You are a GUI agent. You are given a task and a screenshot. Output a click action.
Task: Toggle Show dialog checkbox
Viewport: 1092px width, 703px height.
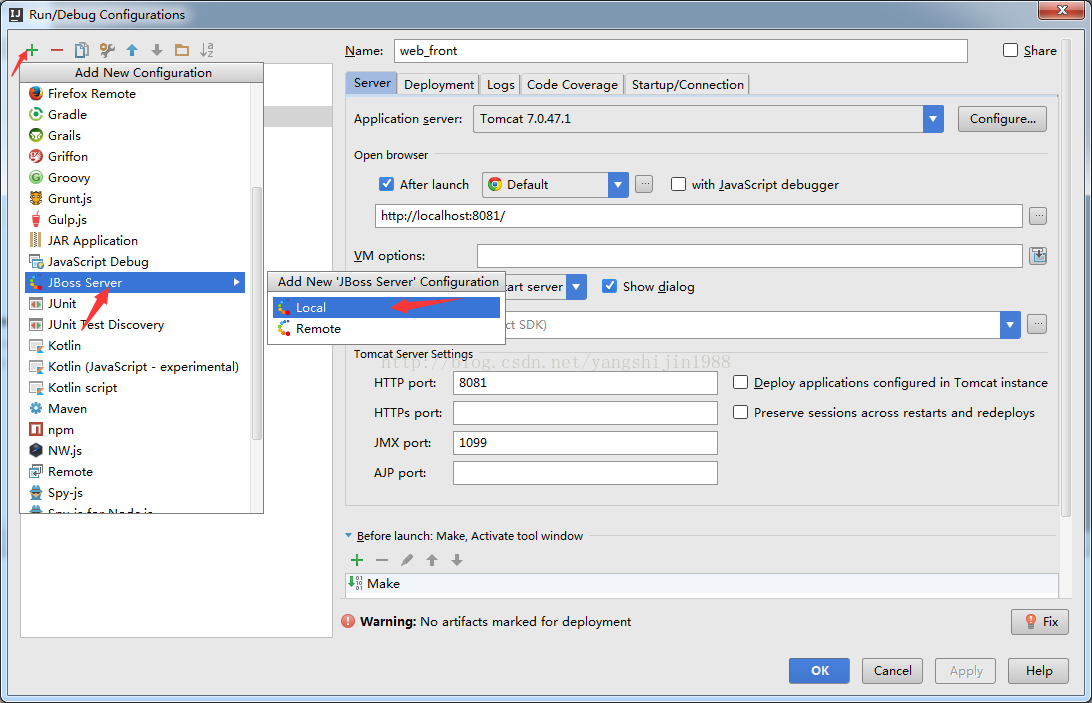[609, 286]
